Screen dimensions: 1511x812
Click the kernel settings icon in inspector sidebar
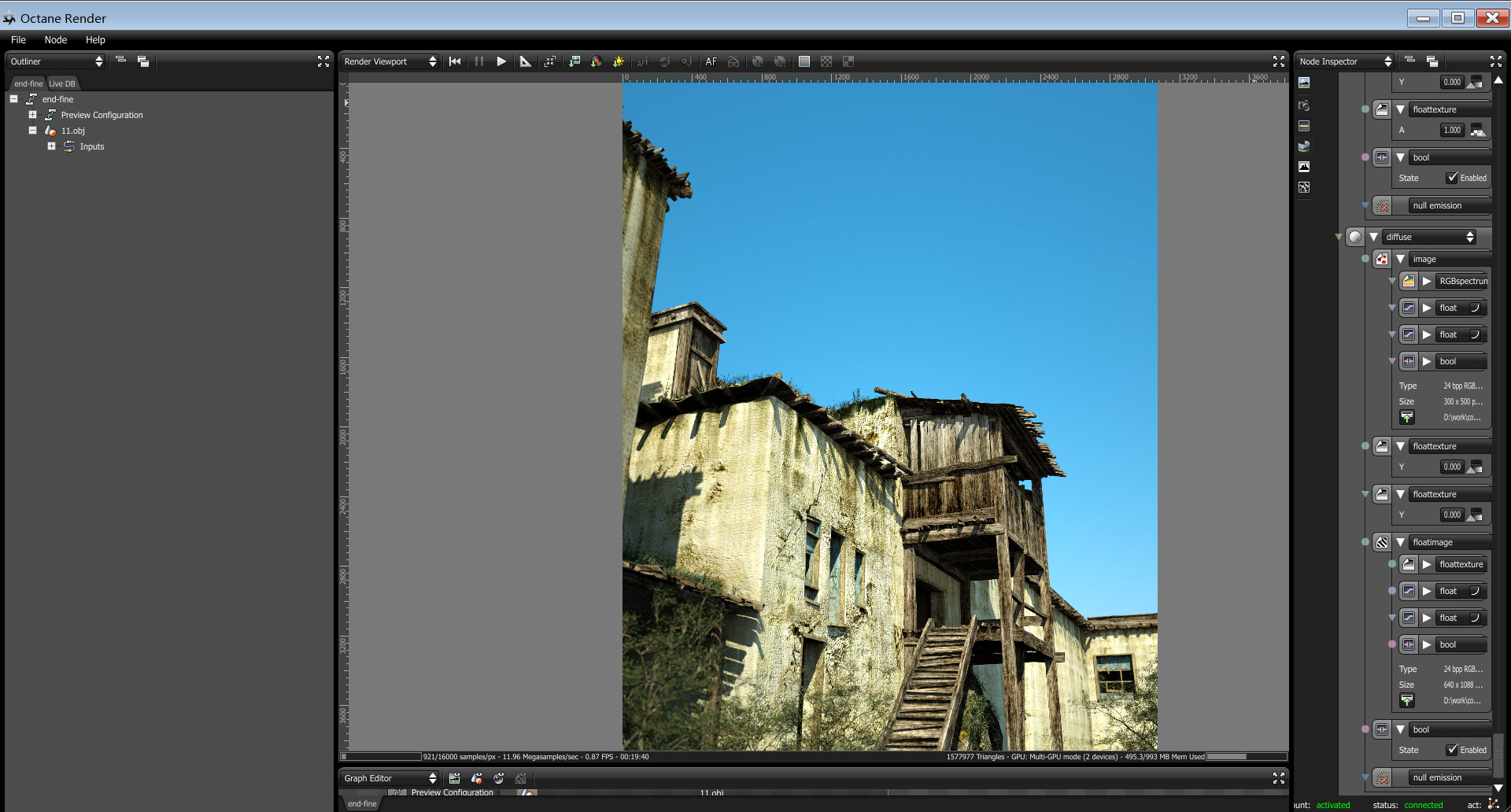(x=1304, y=187)
